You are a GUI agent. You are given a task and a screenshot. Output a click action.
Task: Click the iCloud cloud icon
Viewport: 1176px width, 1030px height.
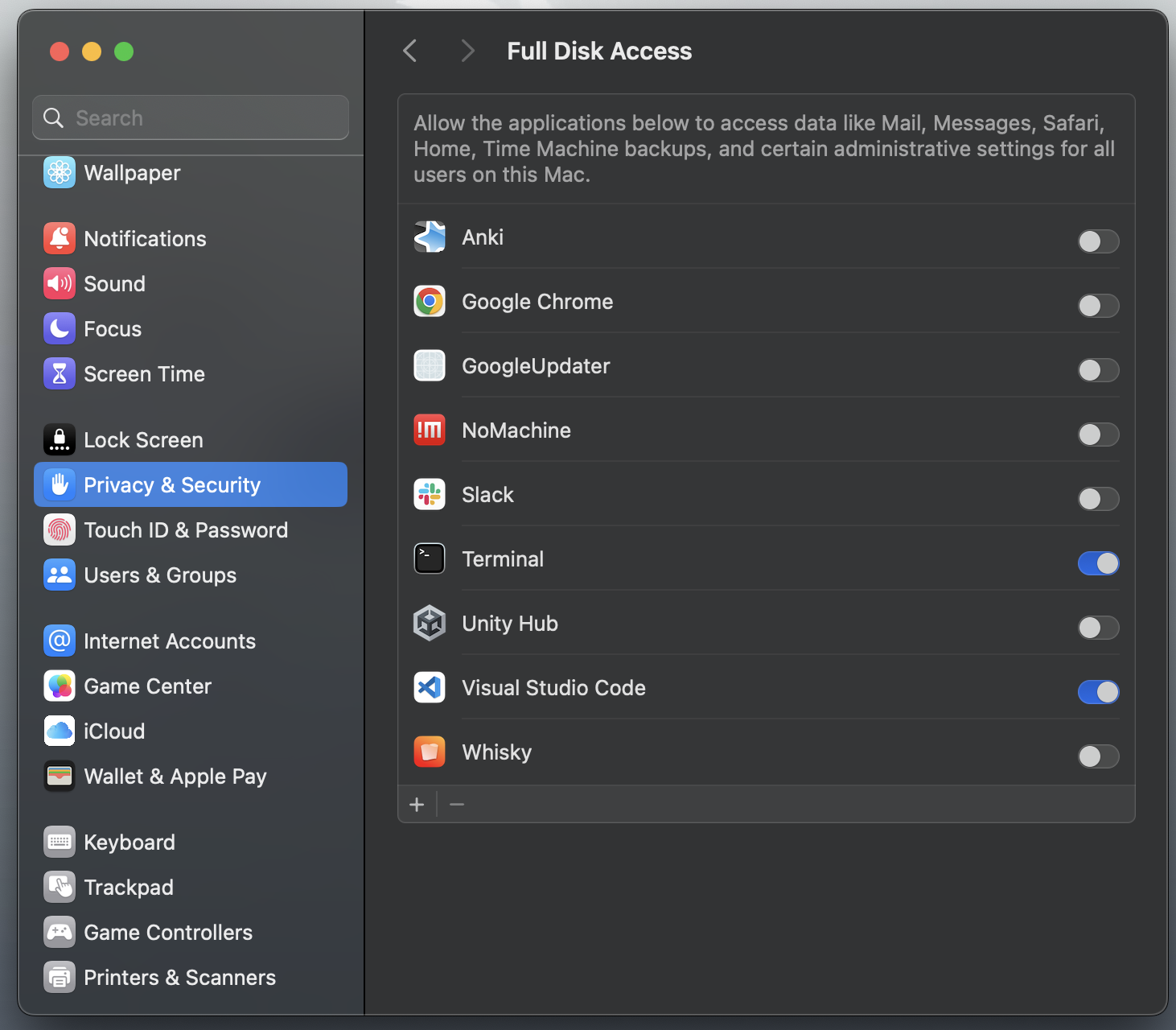pos(60,731)
